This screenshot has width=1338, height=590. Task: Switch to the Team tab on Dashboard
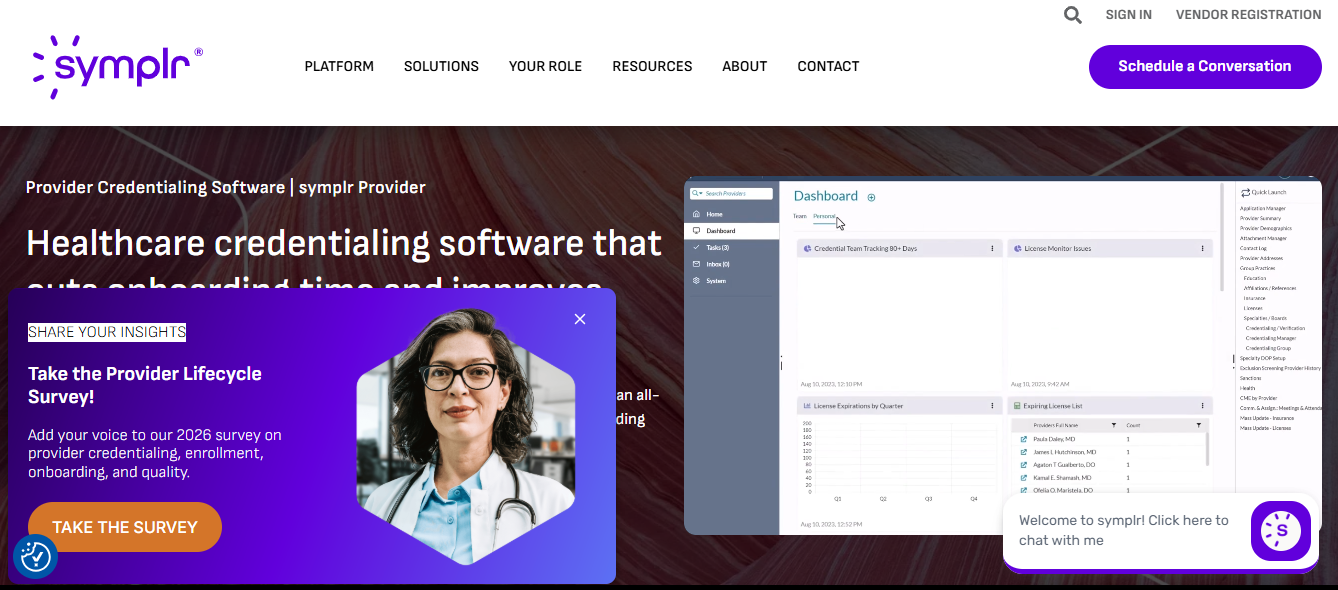pos(800,216)
